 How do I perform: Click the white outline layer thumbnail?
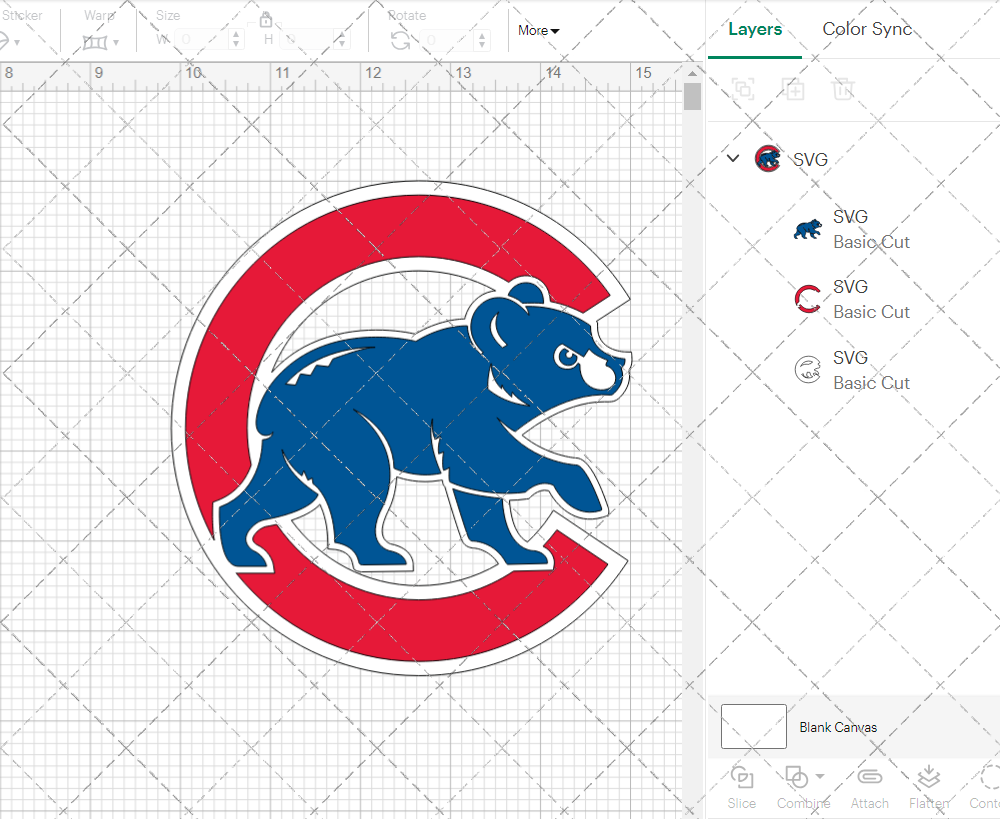(807, 369)
